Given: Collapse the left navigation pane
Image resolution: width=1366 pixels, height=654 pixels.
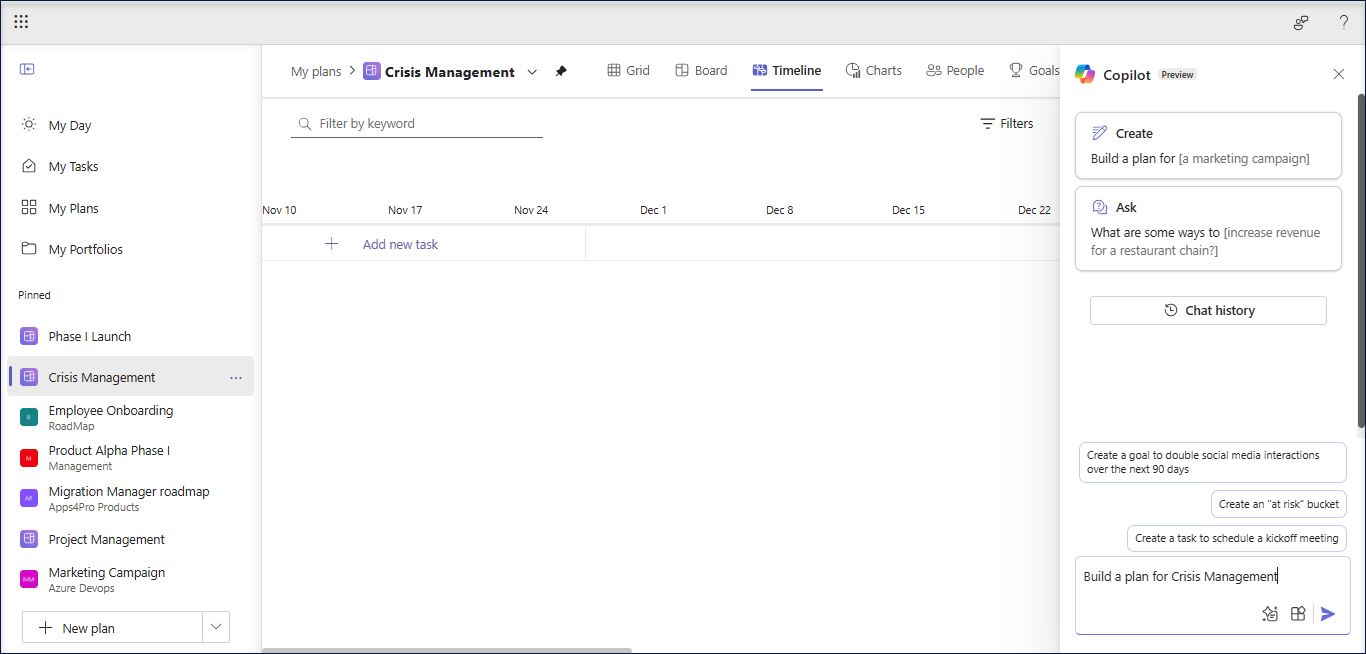Looking at the screenshot, I should pos(27,69).
